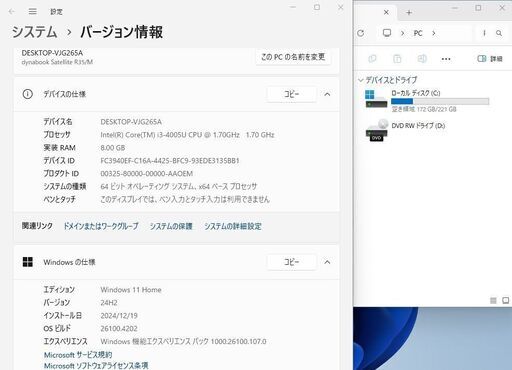Image resolution: width=512 pixels, height=370 pixels.
Task: Close the current File Explorer tab
Action: point(386,12)
